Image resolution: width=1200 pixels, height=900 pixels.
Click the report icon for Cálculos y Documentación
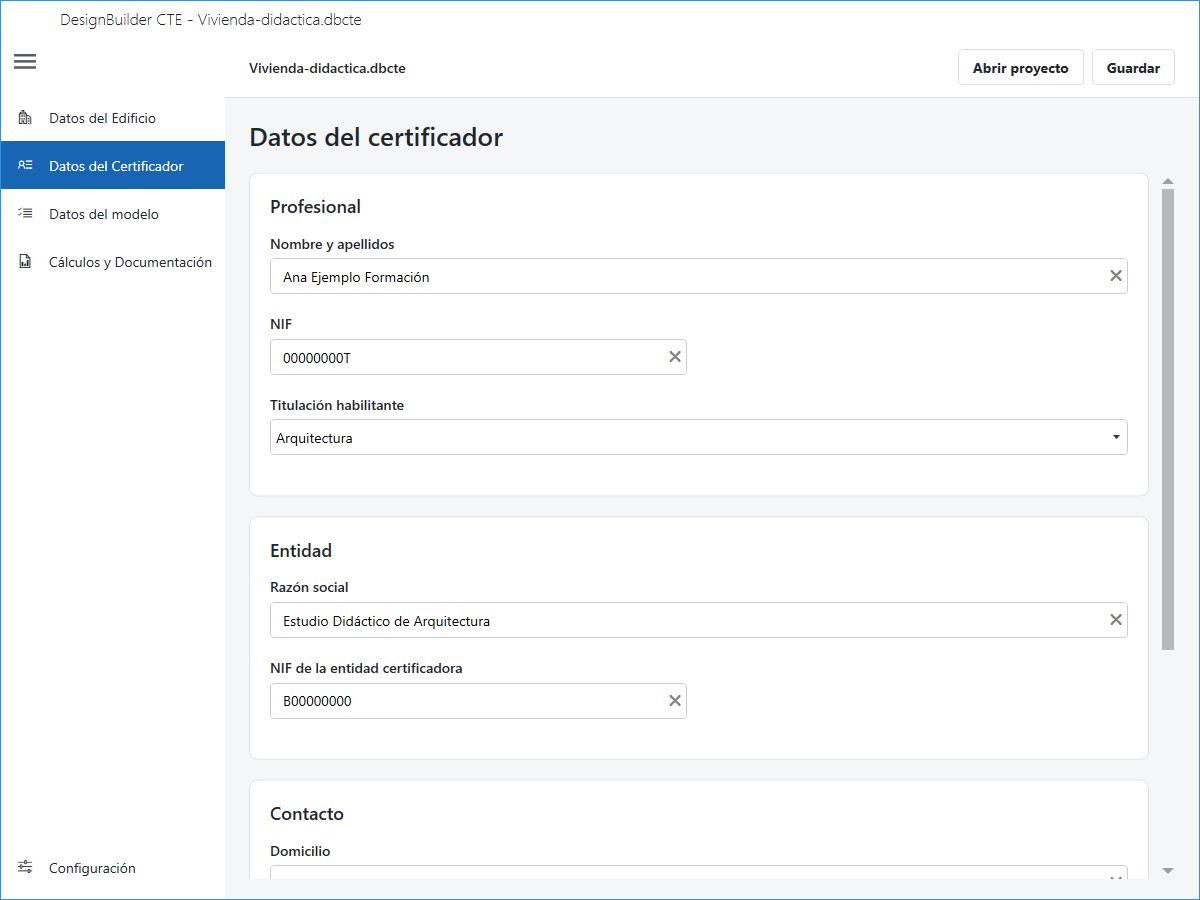coord(26,262)
